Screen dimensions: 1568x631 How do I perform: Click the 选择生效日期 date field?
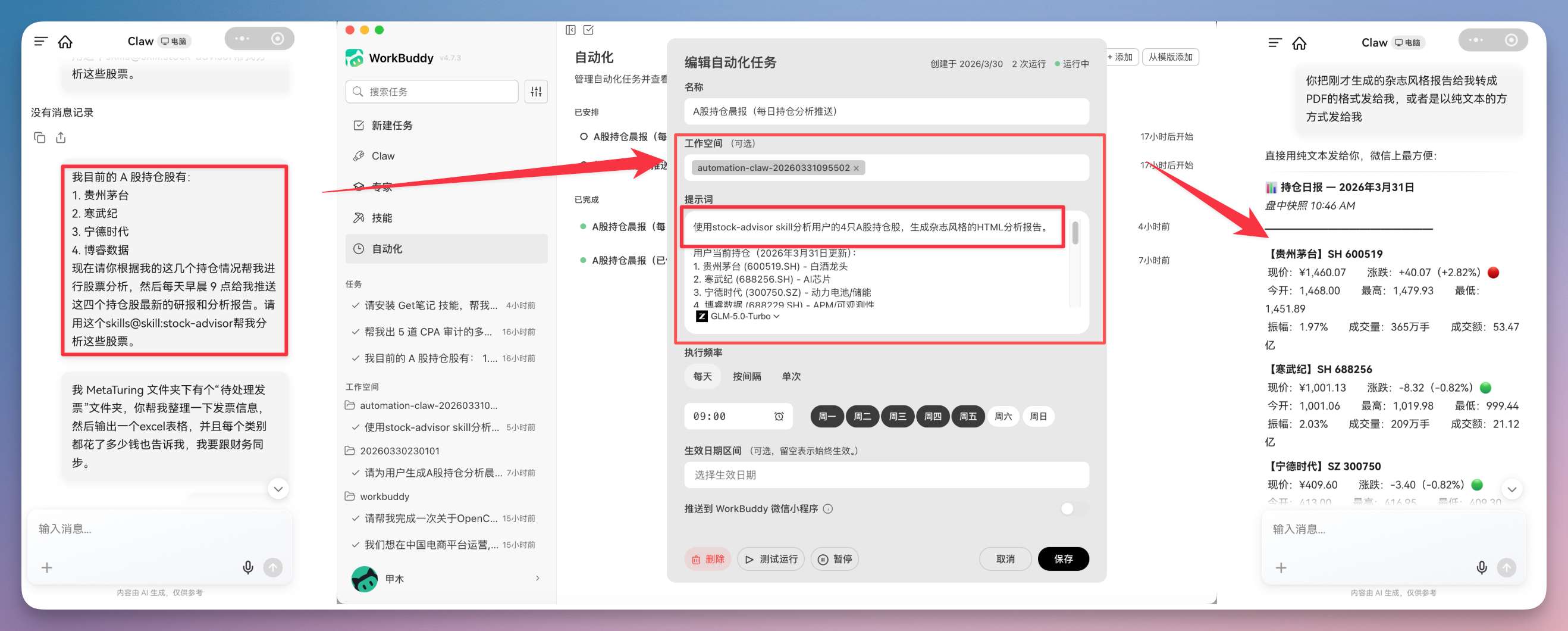pyautogui.click(x=886, y=474)
